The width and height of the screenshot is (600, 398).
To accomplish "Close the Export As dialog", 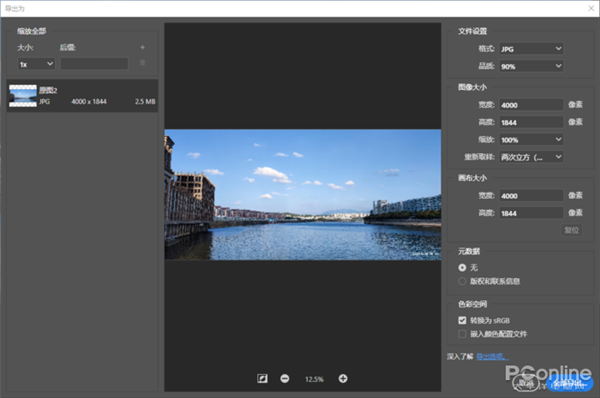I will 591,8.
